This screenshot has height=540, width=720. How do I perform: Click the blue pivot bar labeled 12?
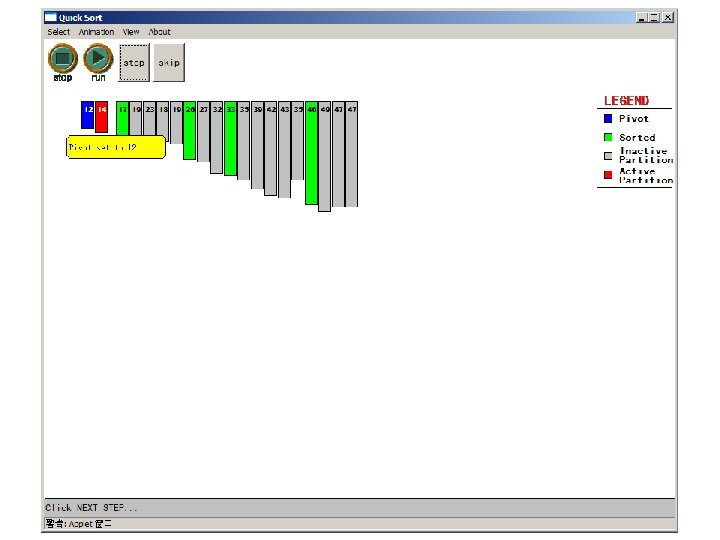(x=87, y=115)
